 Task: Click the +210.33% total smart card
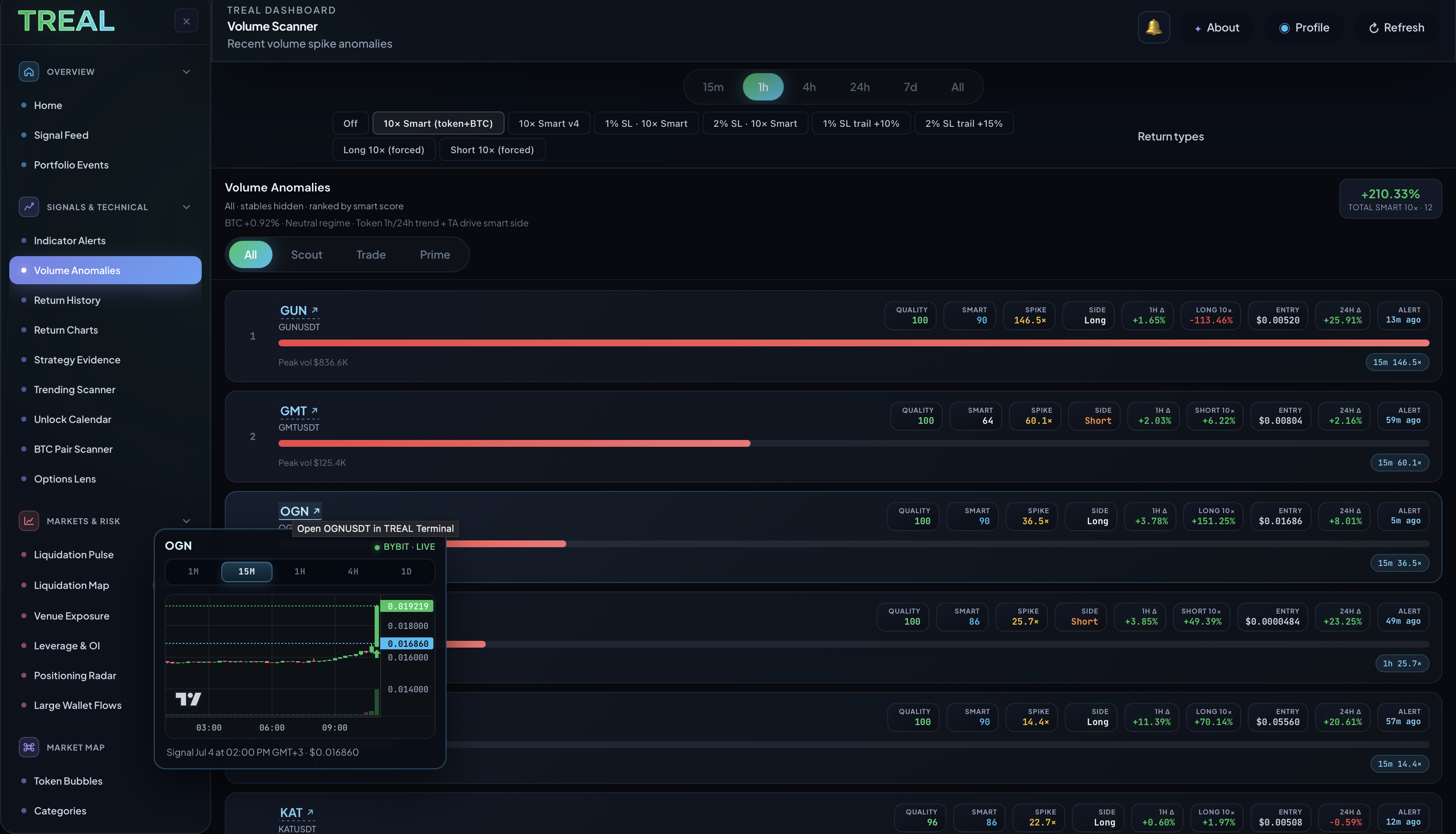(x=1390, y=199)
